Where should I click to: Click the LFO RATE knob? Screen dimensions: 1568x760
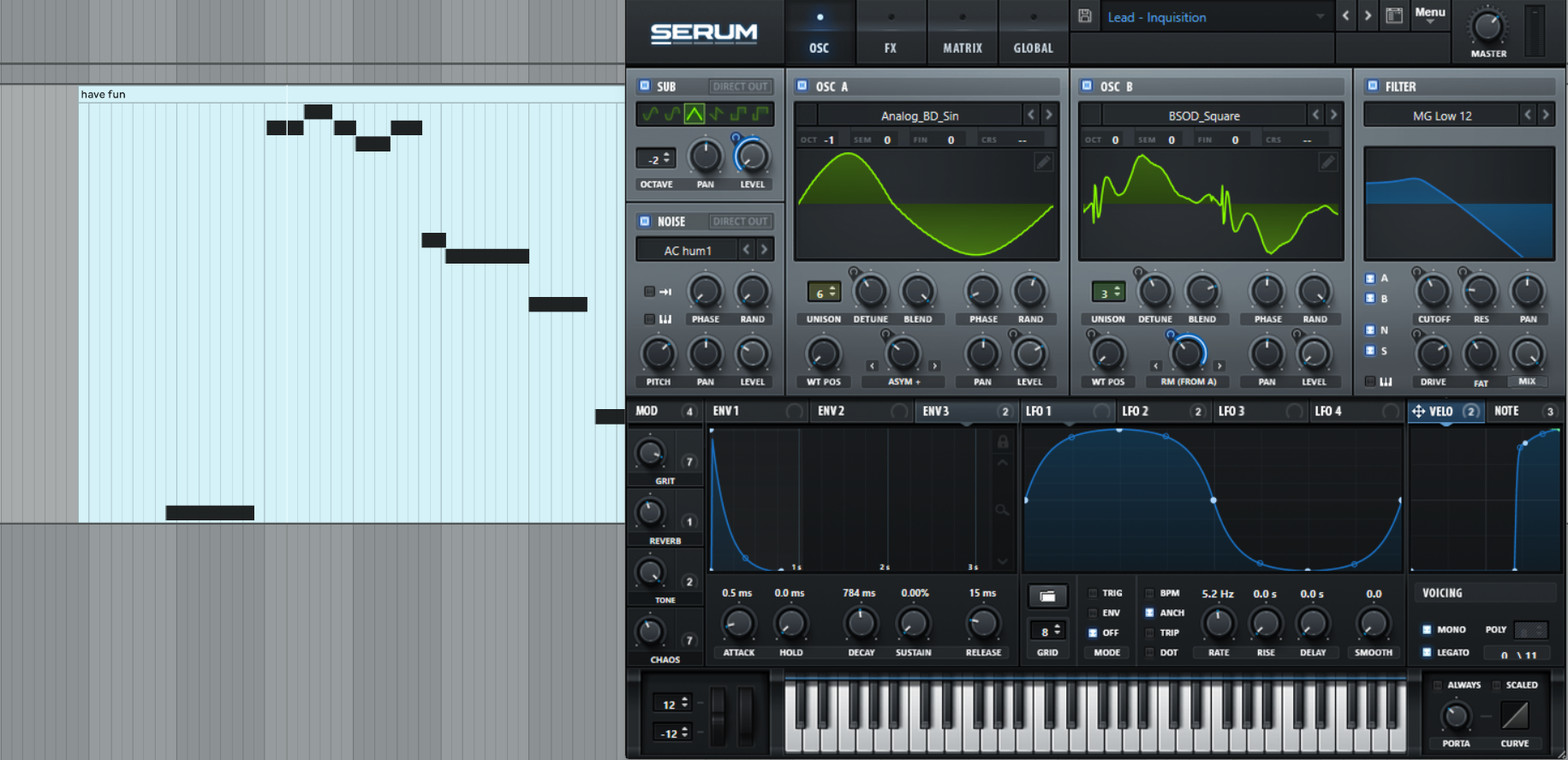click(1218, 624)
